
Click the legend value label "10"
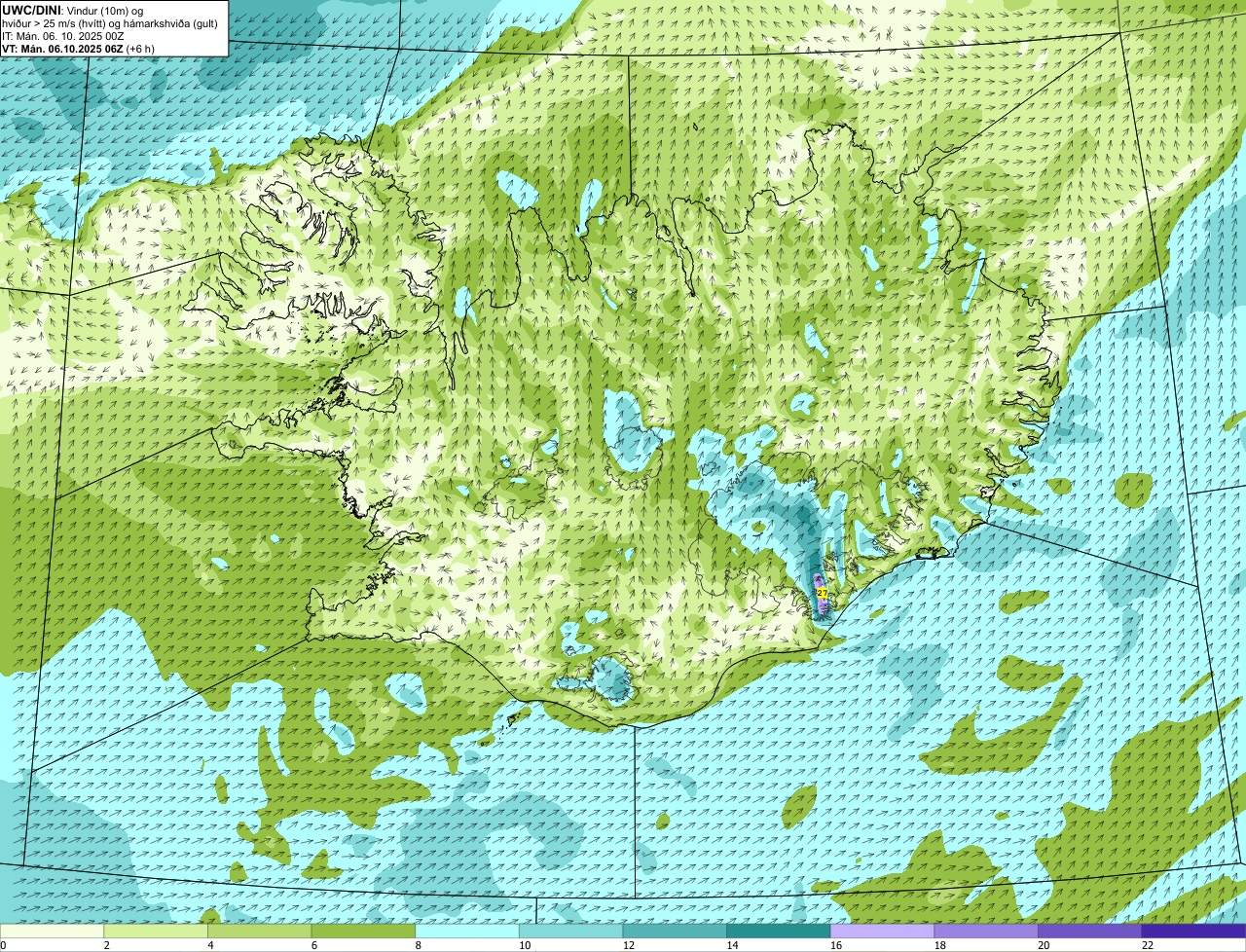[x=525, y=945]
